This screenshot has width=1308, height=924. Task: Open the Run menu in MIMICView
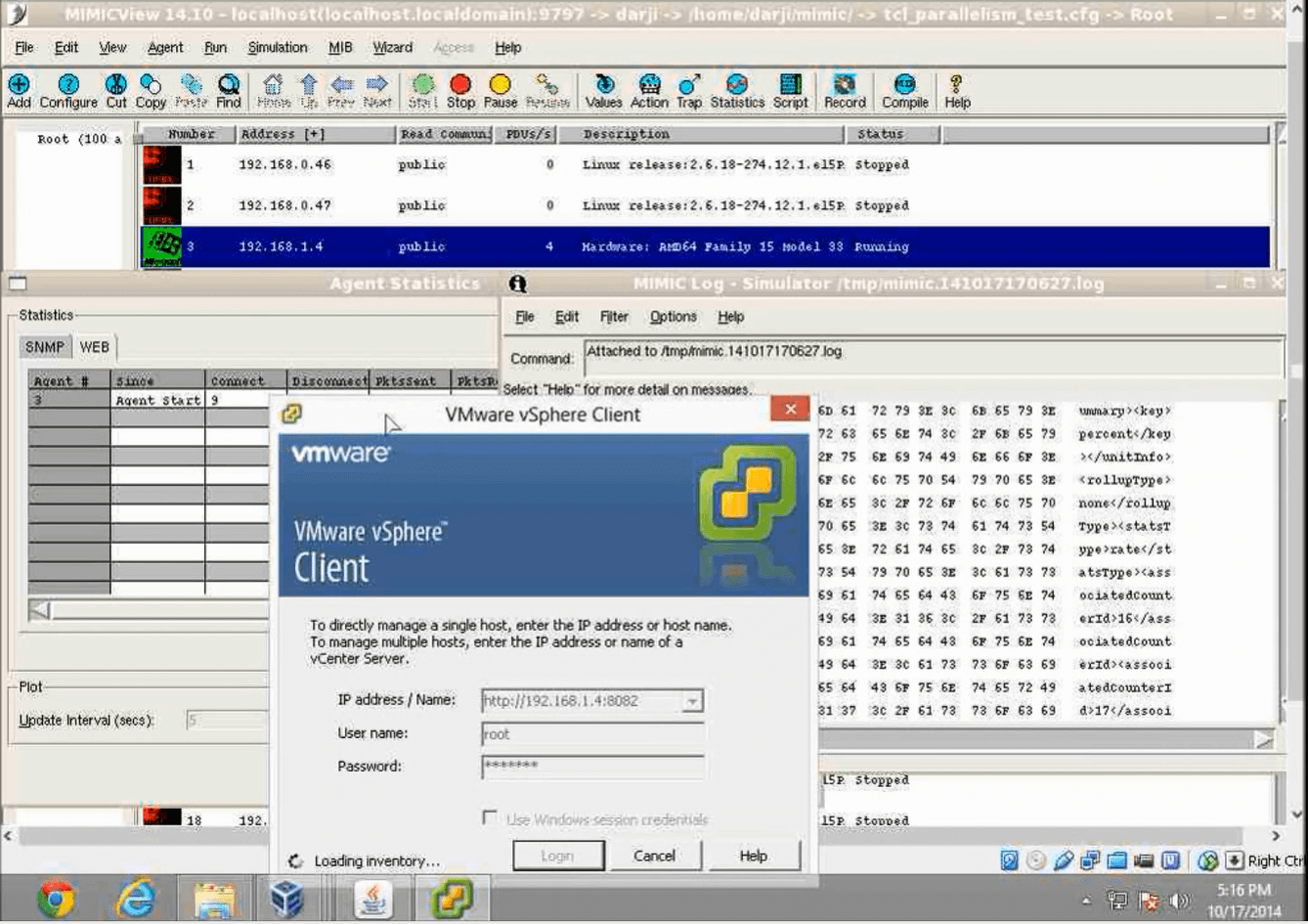pos(215,47)
